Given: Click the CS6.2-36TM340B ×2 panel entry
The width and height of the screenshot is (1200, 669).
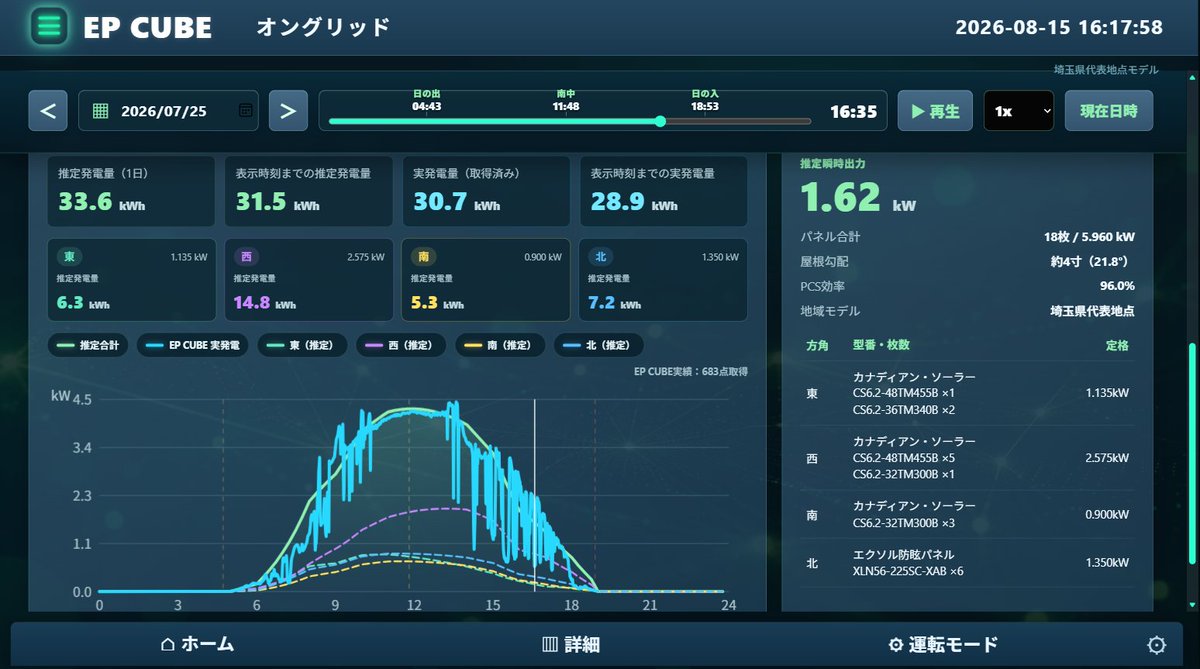Looking at the screenshot, I should coord(904,410).
